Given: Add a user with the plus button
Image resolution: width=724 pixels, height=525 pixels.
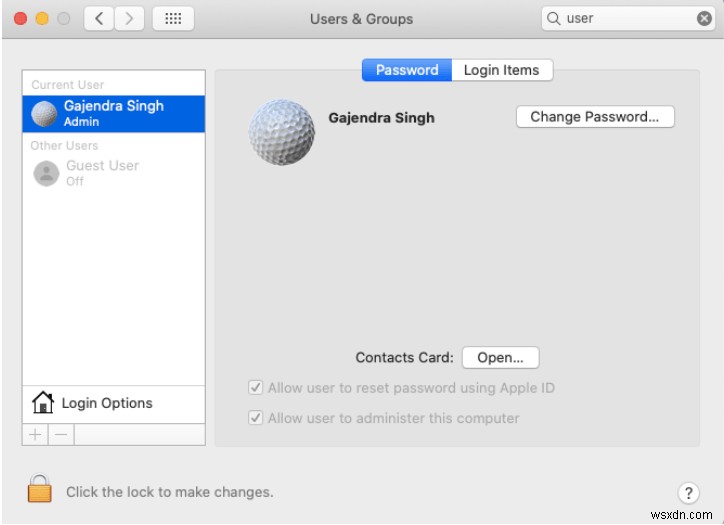Looking at the screenshot, I should coord(35,434).
